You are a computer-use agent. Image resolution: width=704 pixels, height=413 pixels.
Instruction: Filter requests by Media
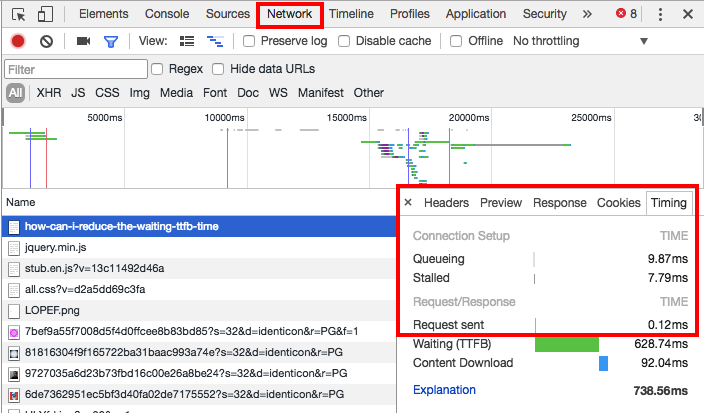click(x=176, y=93)
